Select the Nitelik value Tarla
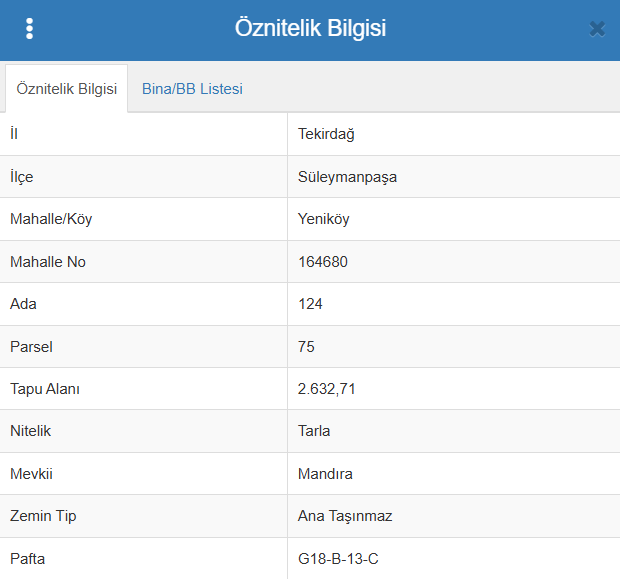 point(314,431)
